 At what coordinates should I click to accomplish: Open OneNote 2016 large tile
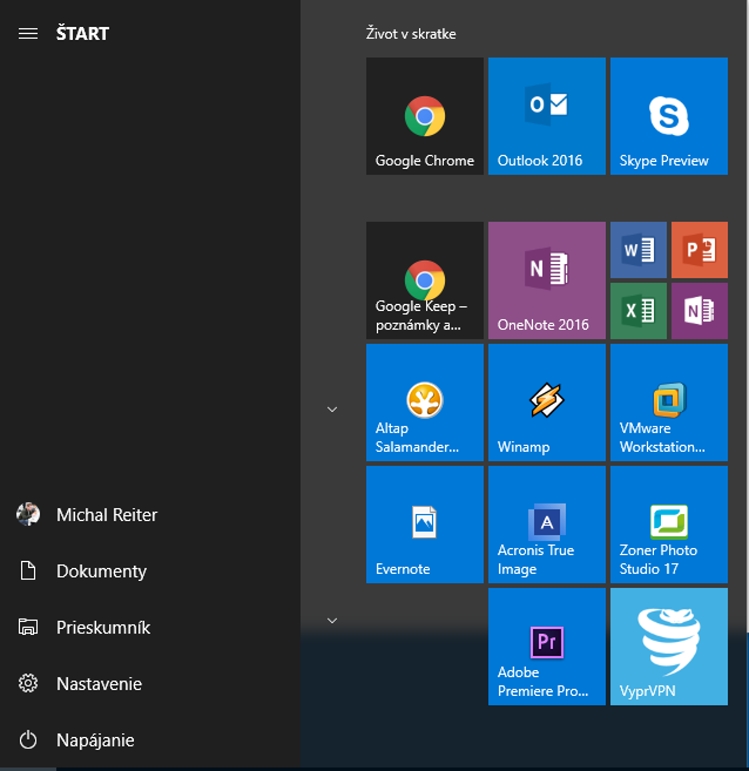(x=546, y=280)
